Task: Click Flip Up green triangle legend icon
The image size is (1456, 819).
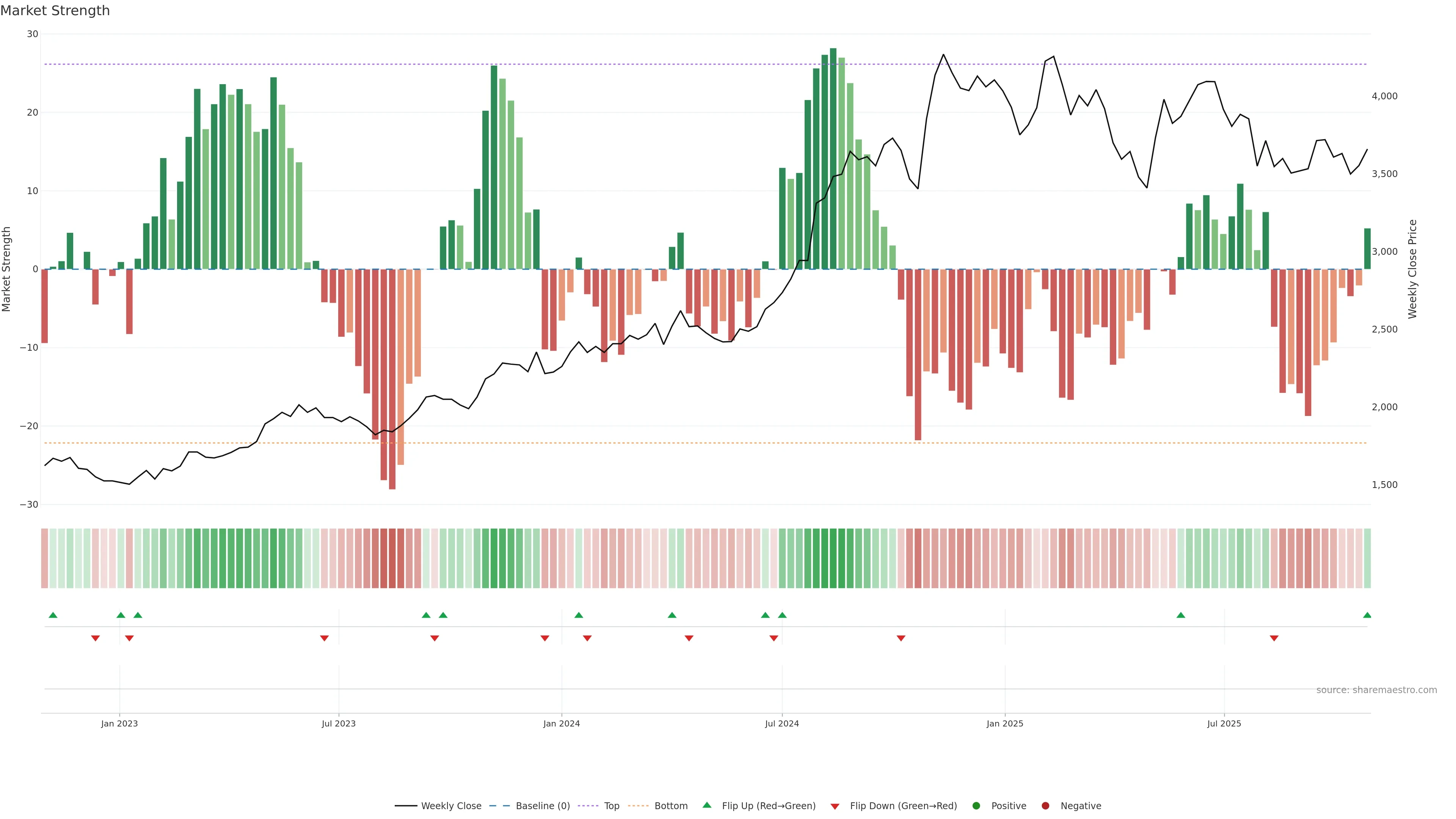Action: (x=706, y=805)
